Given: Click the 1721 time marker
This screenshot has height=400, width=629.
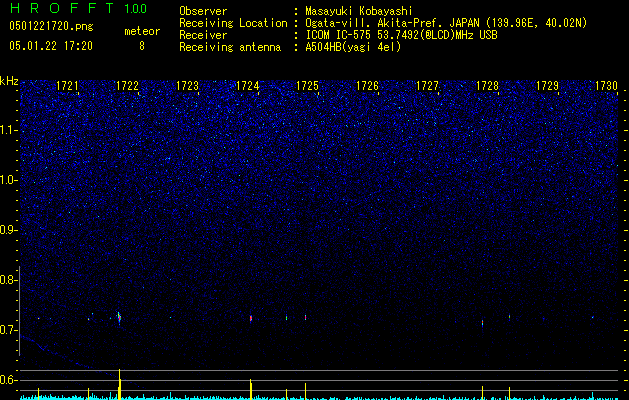Looking at the screenshot, I should click(x=67, y=86).
